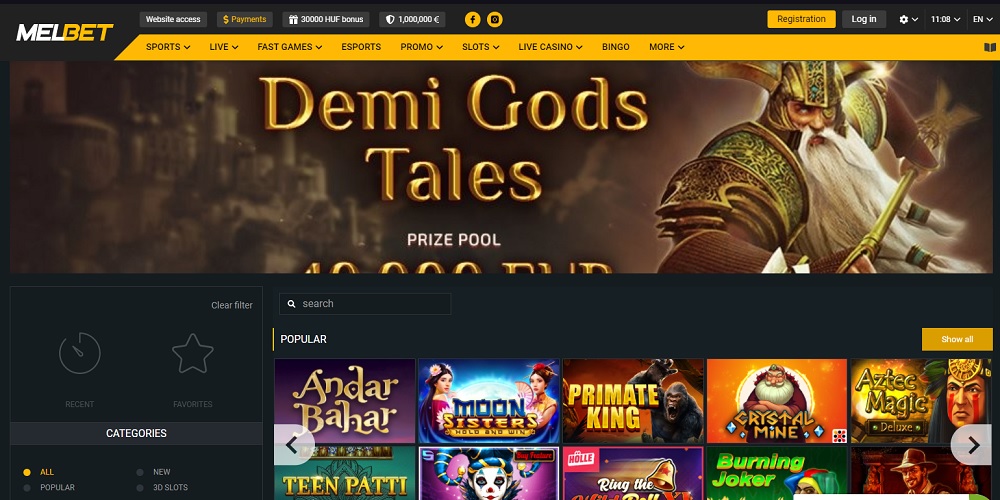Click the yellow Registration button
The width and height of the screenshot is (1000, 500).
(801, 19)
